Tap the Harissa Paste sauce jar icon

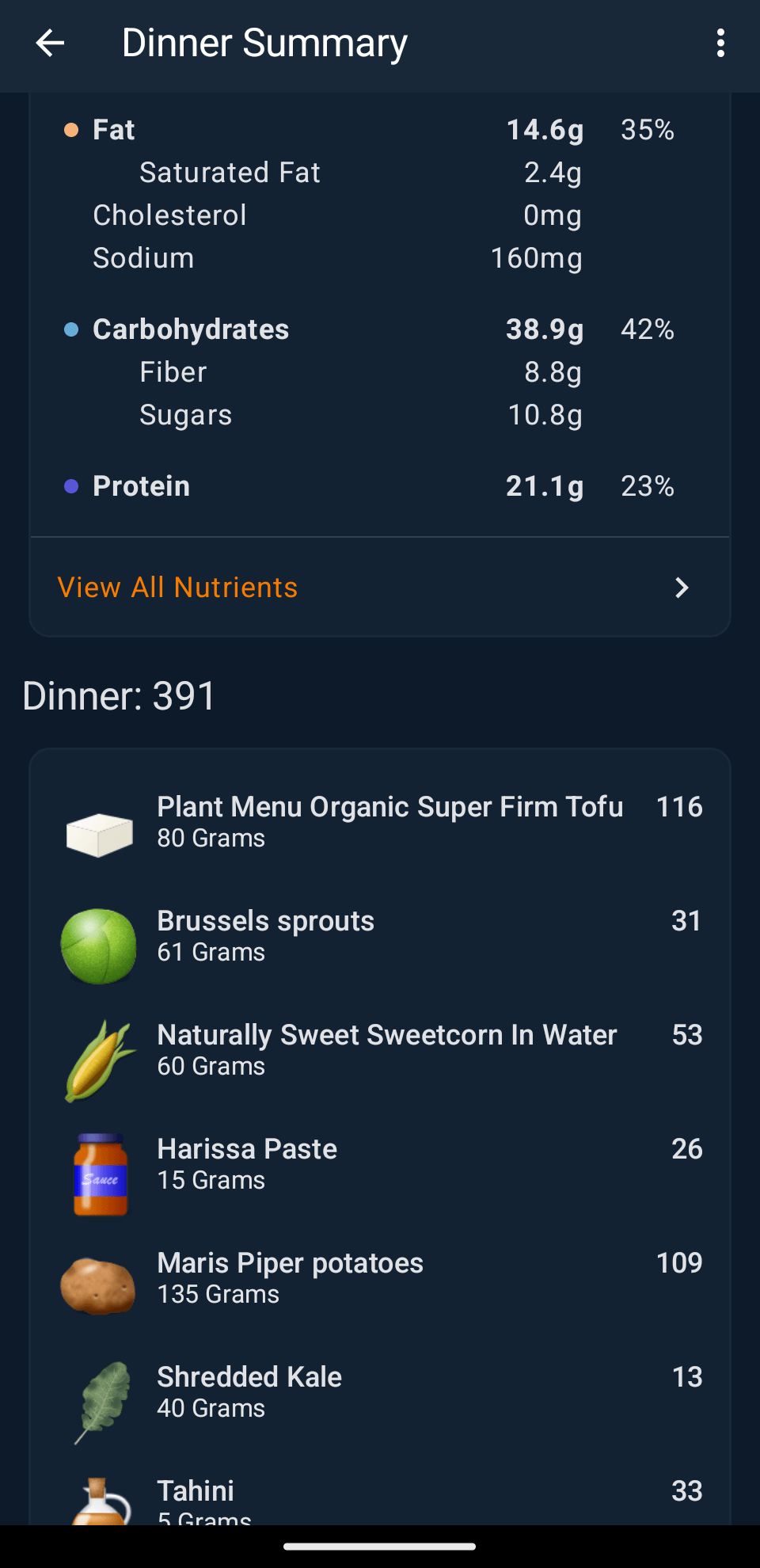100,1174
